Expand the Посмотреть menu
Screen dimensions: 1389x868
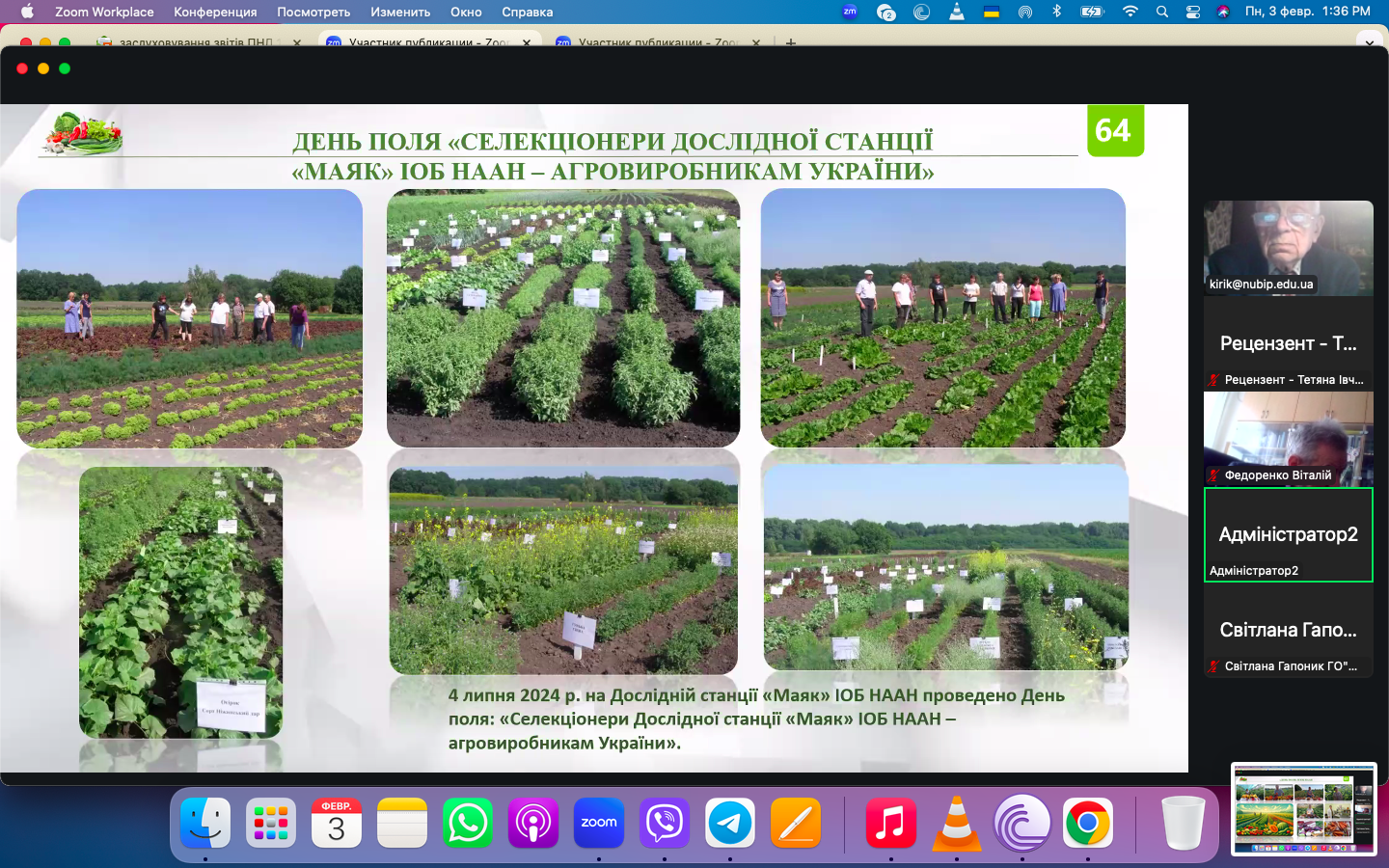(313, 12)
